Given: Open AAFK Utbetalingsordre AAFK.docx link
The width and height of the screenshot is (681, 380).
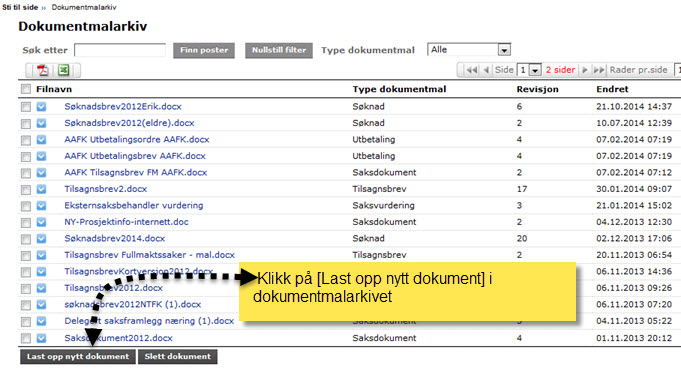Looking at the screenshot, I should tap(137, 139).
